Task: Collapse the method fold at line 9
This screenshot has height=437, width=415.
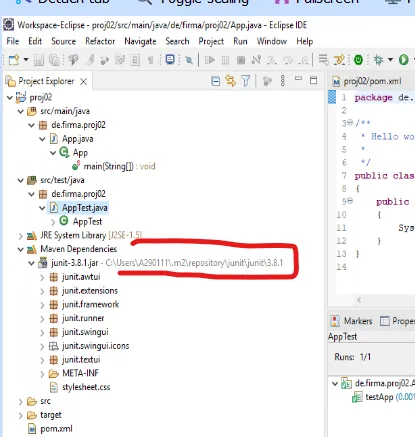Action: point(350,201)
